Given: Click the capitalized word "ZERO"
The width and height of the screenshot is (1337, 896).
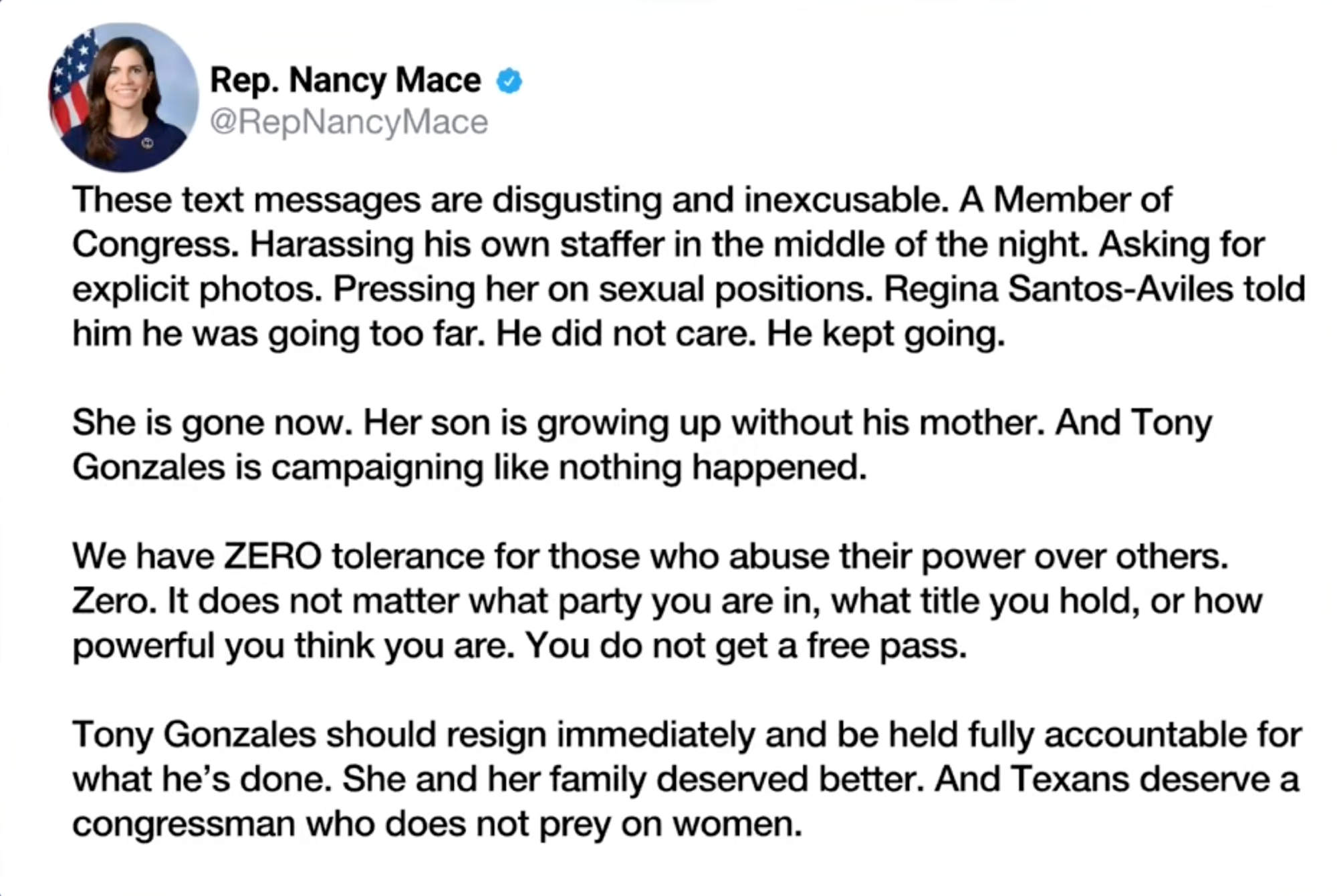Looking at the screenshot, I should pos(273,557).
